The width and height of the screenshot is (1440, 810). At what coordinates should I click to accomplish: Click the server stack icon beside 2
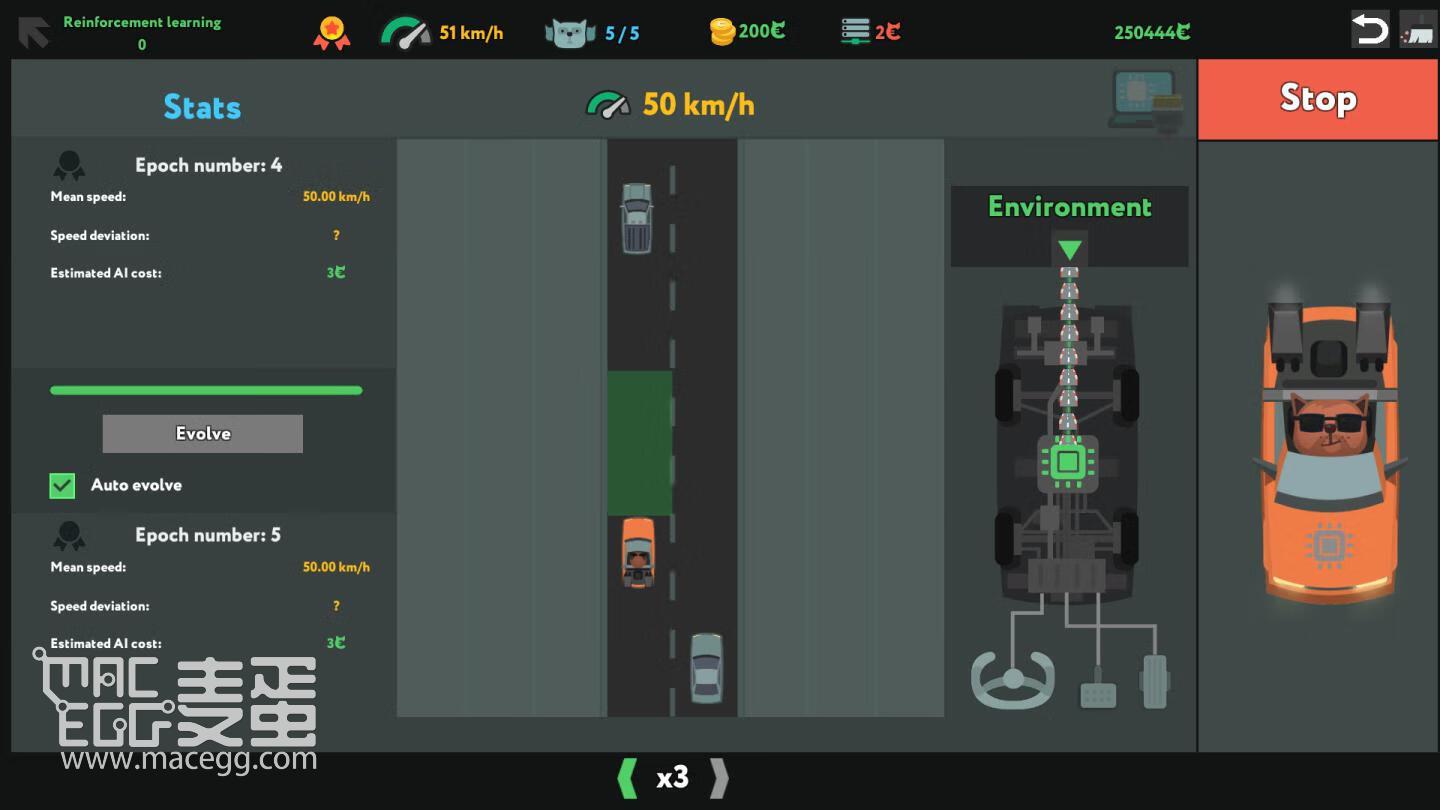855,32
